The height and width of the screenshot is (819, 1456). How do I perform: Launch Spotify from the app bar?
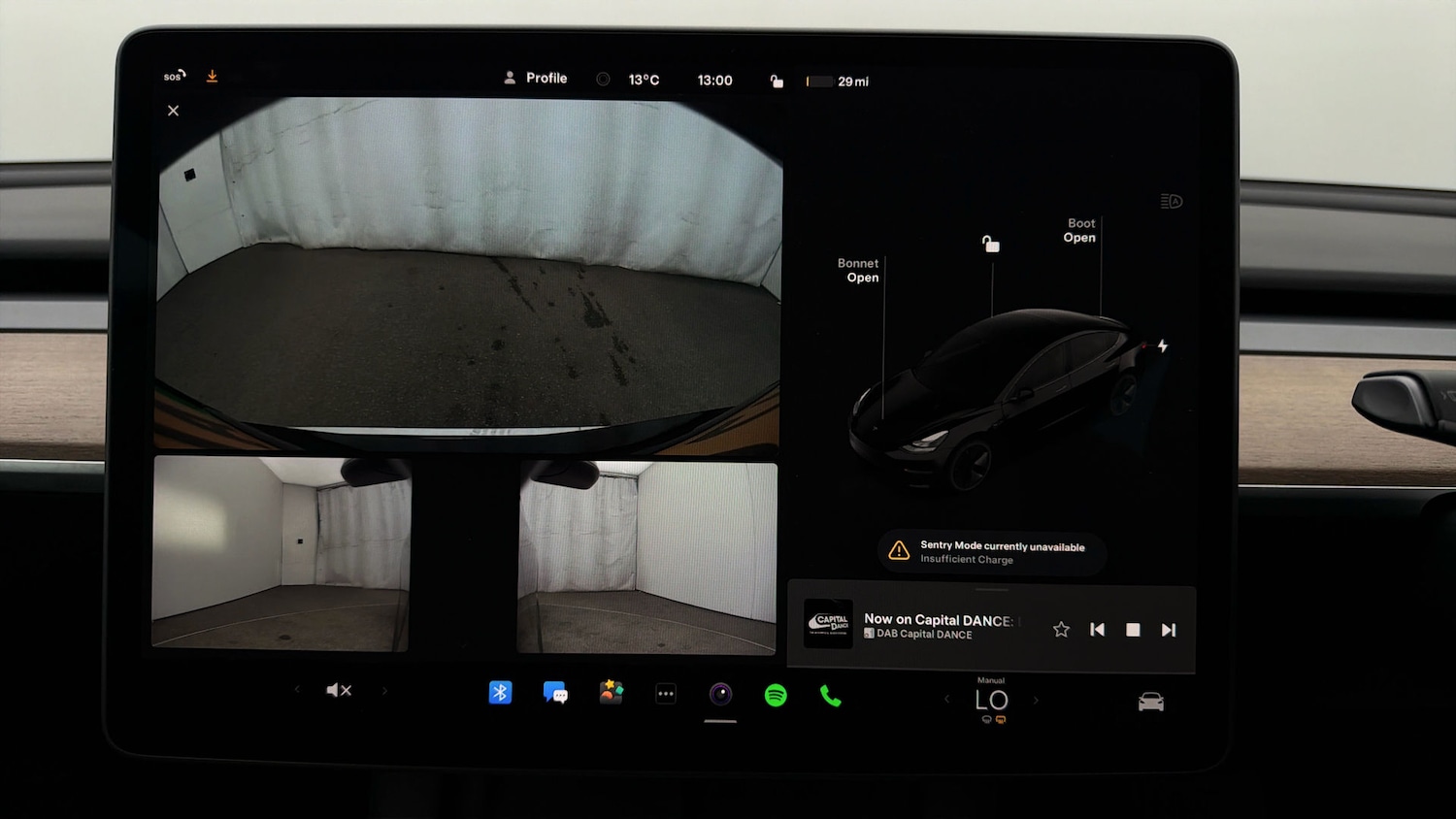(776, 695)
